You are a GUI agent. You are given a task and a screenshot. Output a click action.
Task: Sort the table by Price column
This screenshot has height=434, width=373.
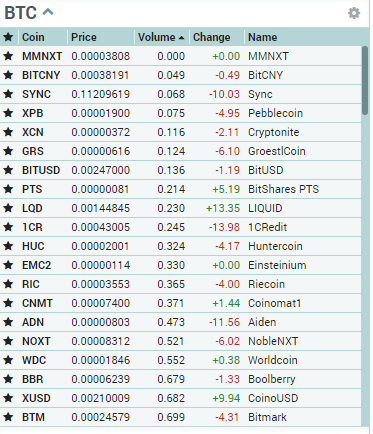point(84,37)
